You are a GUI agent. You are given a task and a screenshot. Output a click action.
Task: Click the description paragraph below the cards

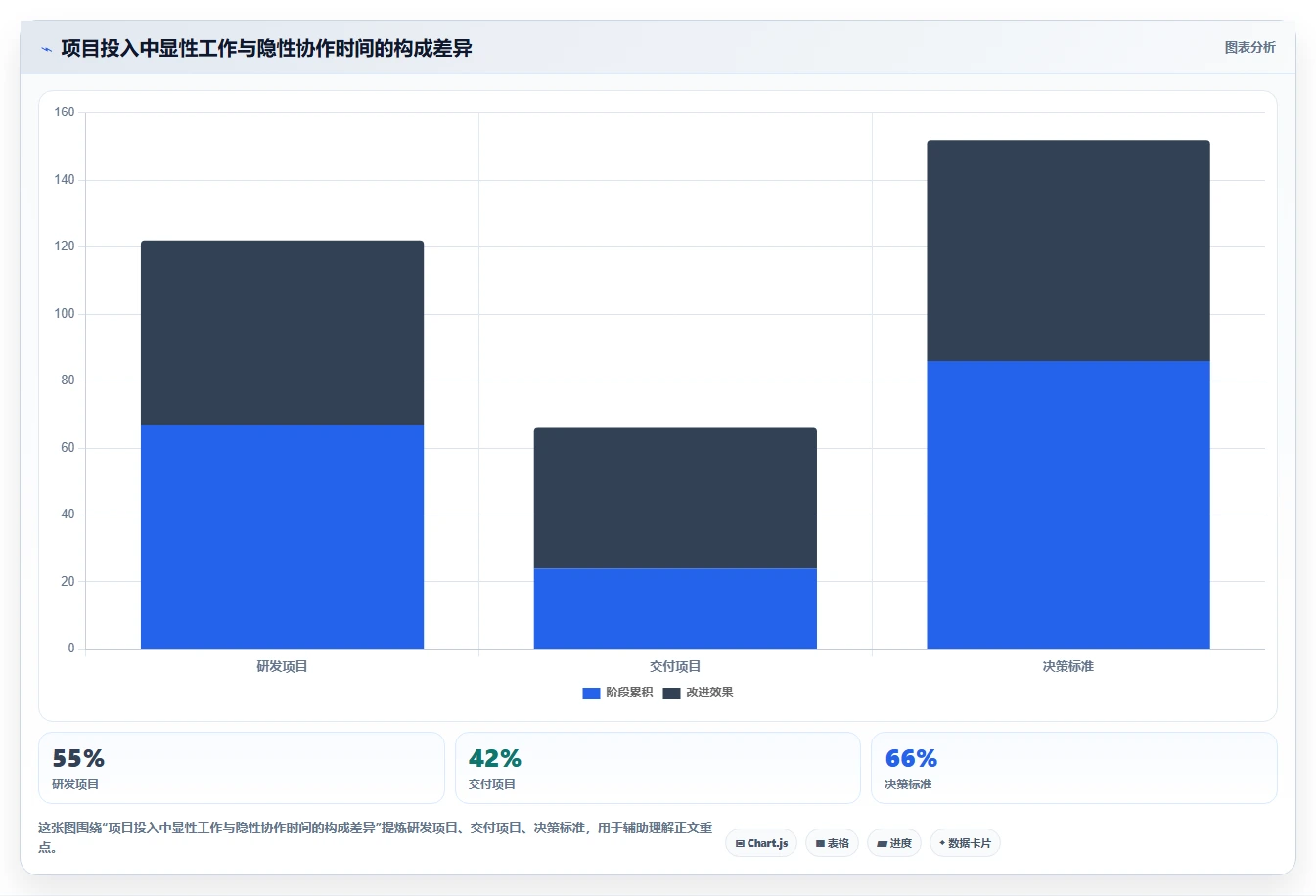pos(376,837)
